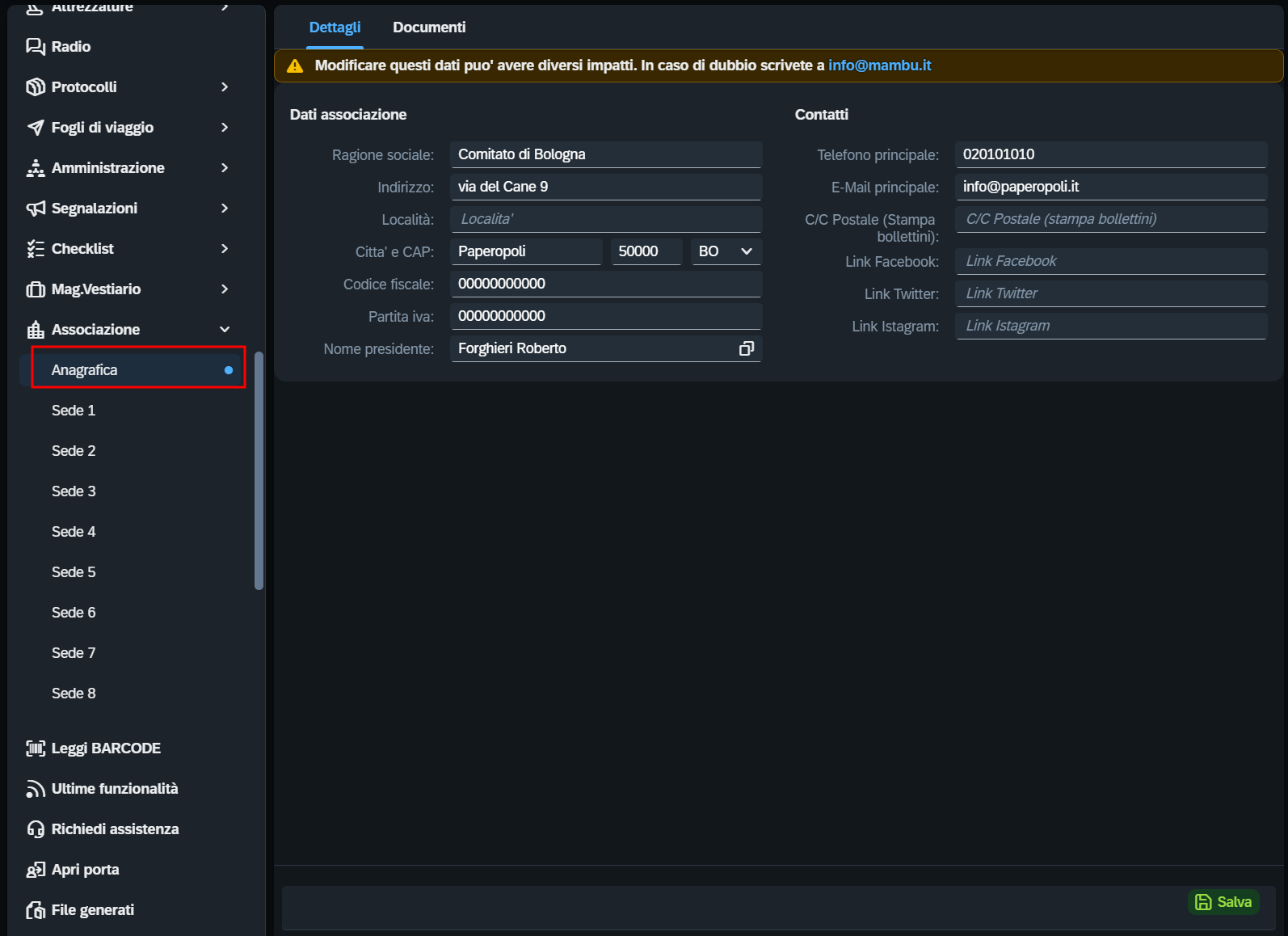Select the Dettagli tab

point(335,27)
